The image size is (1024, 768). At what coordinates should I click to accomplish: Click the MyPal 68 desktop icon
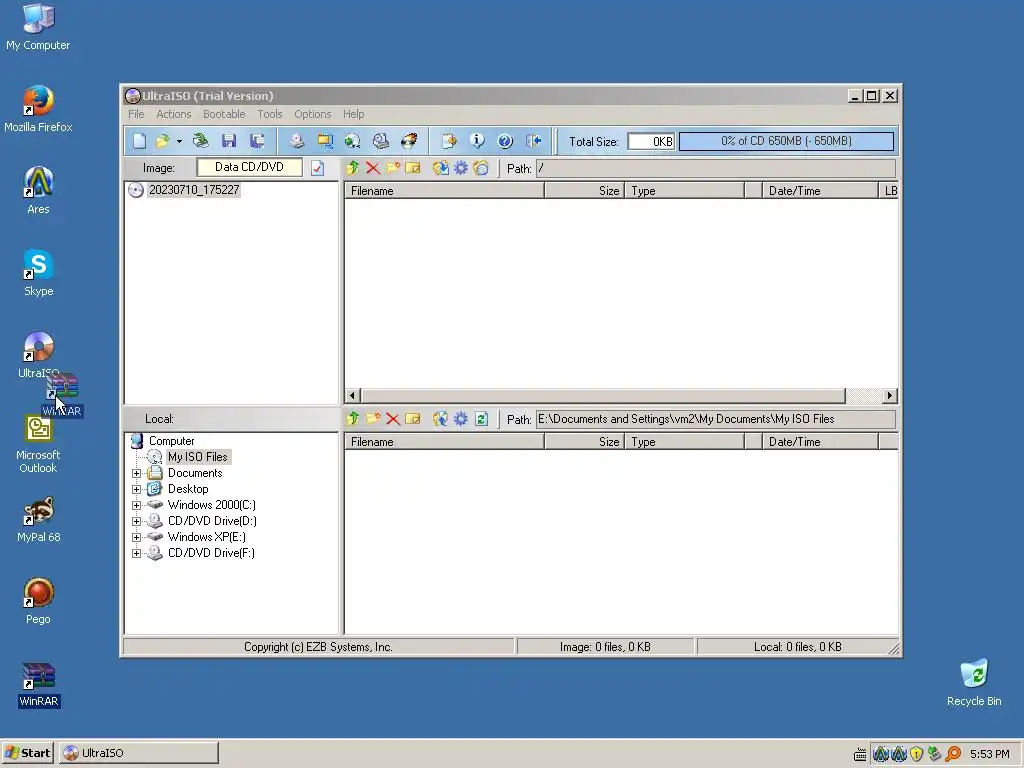tap(39, 520)
